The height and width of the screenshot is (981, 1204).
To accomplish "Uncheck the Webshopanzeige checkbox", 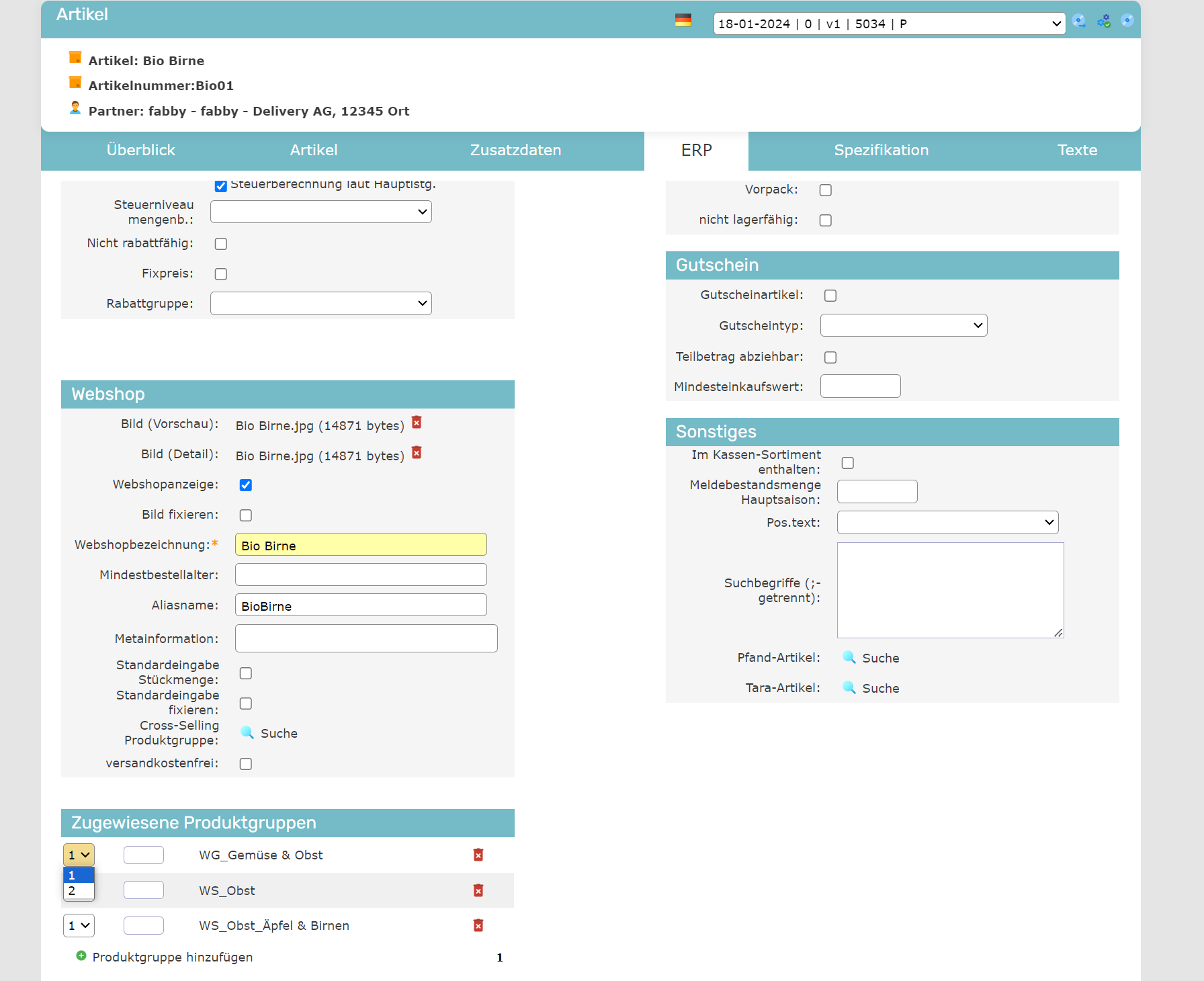I will click(x=246, y=485).
